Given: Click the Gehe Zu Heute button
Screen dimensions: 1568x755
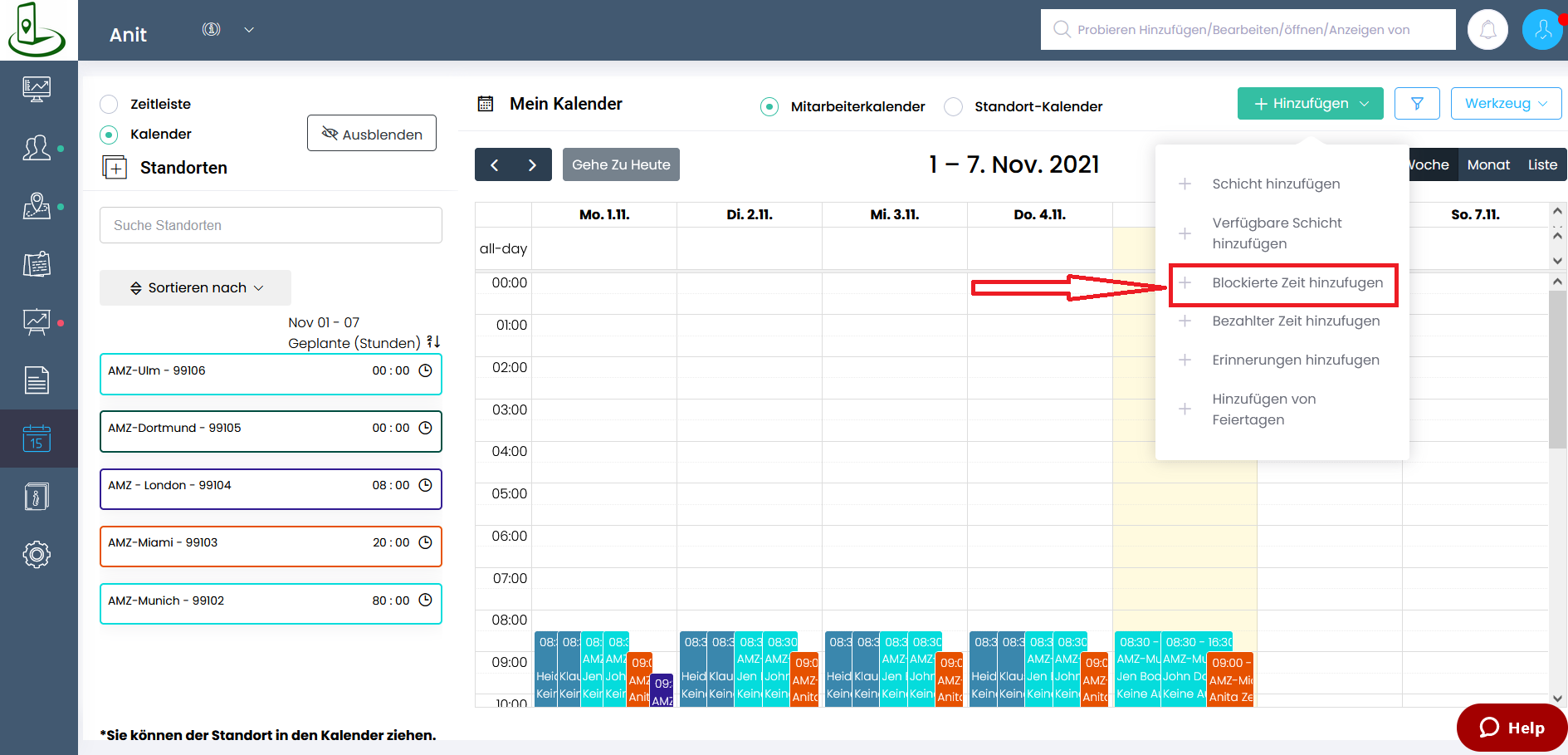Looking at the screenshot, I should 621,164.
